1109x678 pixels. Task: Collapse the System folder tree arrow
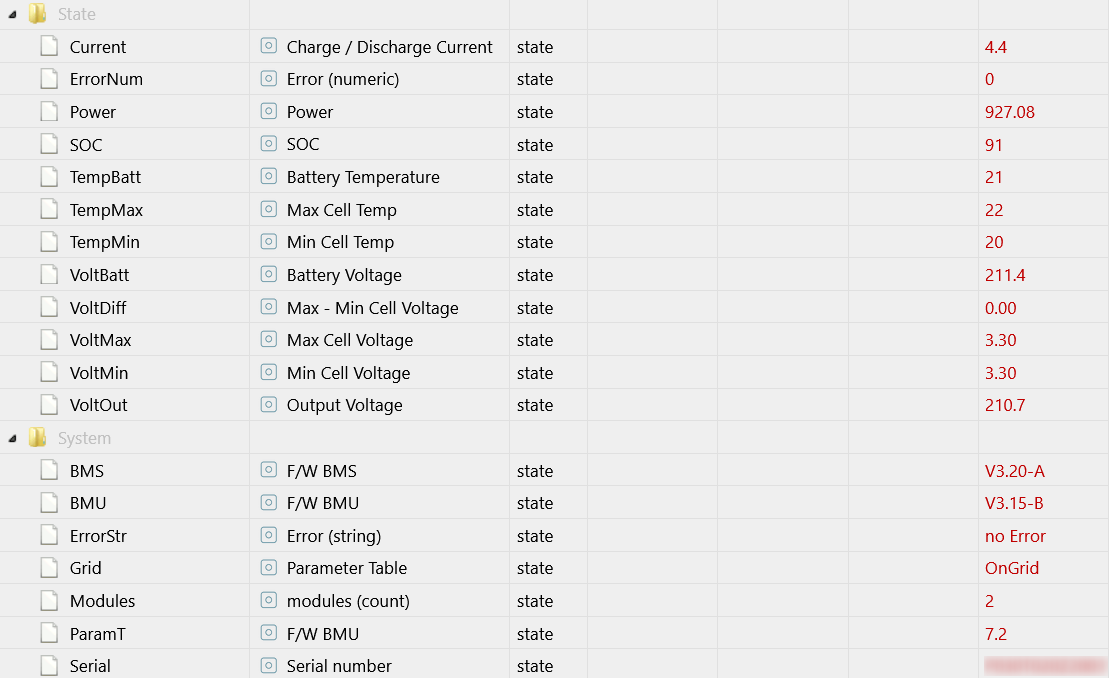(12, 438)
